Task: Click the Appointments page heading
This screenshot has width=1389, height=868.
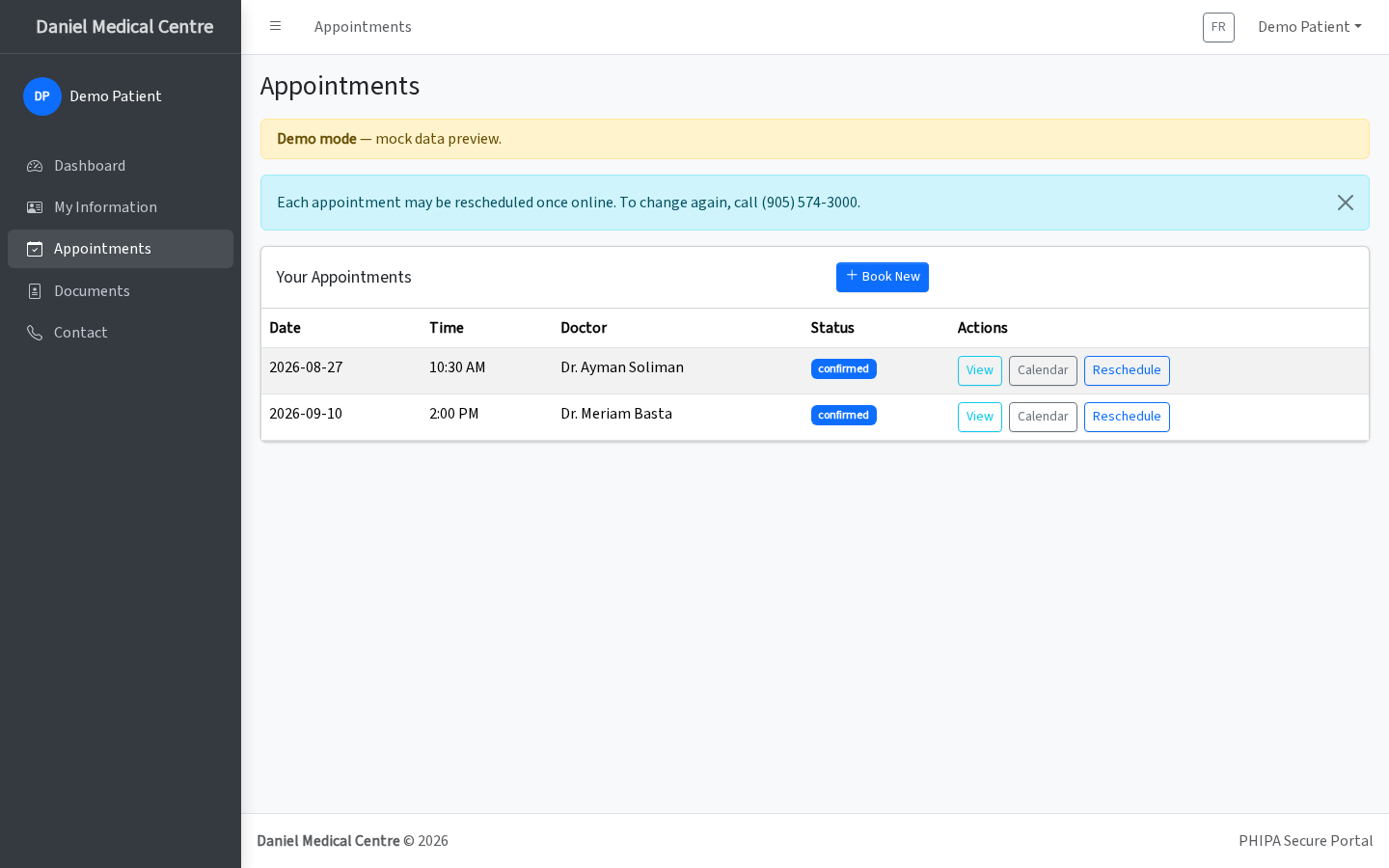Action: point(340,86)
